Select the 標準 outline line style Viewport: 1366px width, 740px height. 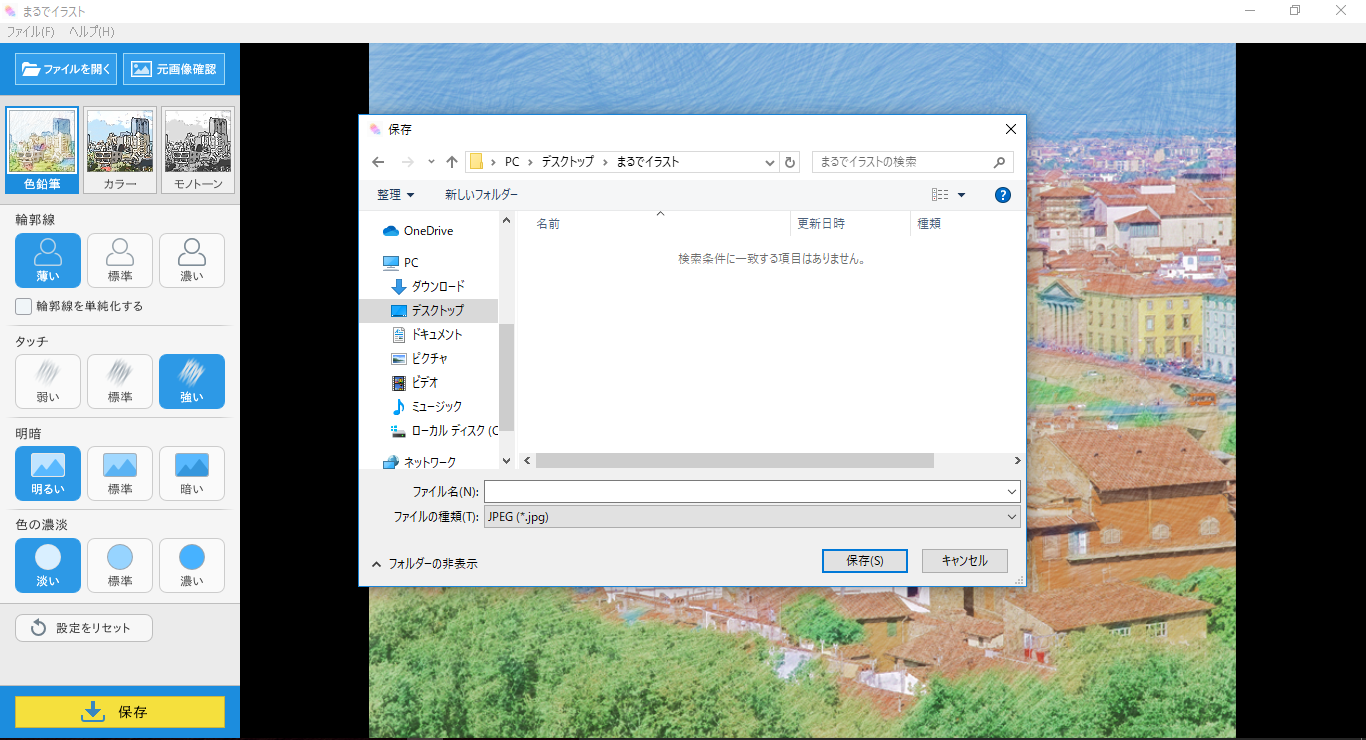(119, 260)
